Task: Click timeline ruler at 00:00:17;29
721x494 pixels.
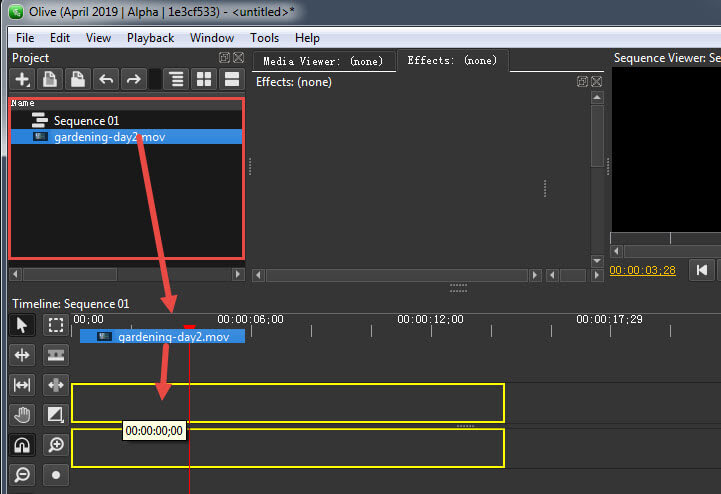Action: pyautogui.click(x=610, y=319)
